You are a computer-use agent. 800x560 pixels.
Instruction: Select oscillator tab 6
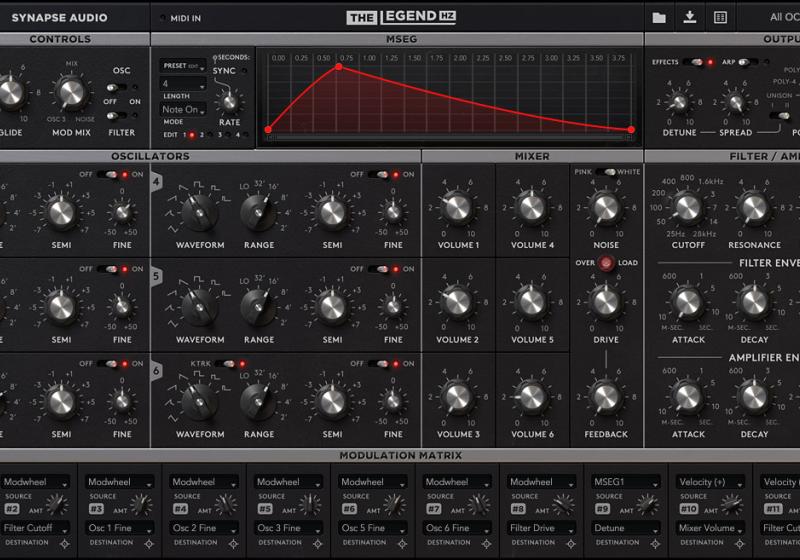pyautogui.click(x=157, y=371)
